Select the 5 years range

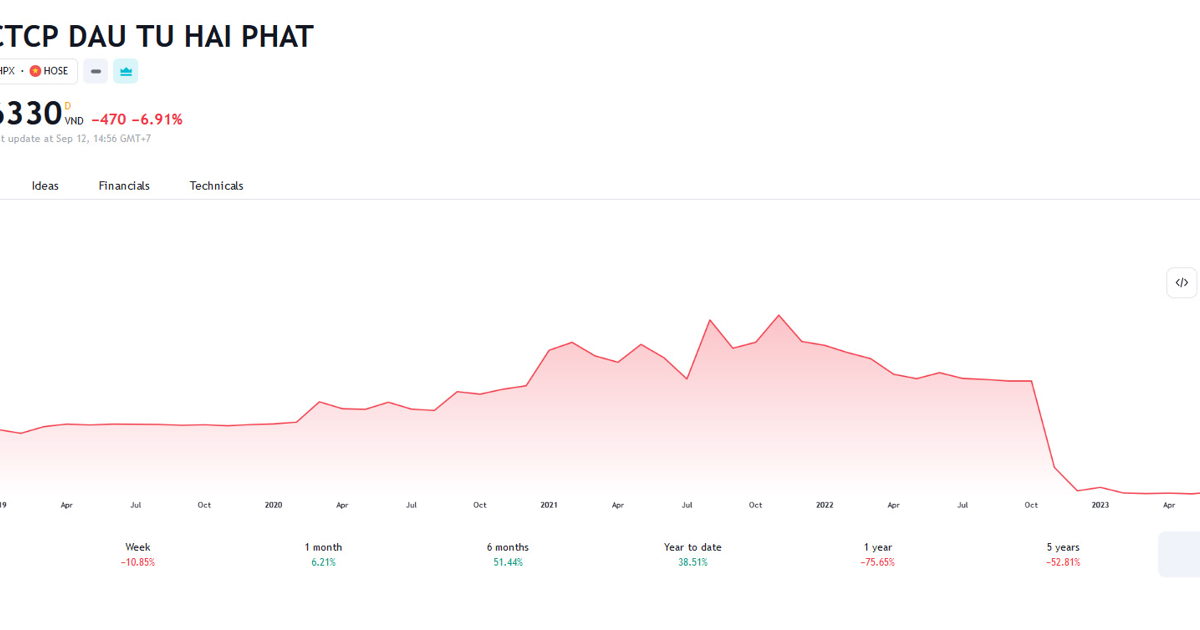tap(1063, 554)
